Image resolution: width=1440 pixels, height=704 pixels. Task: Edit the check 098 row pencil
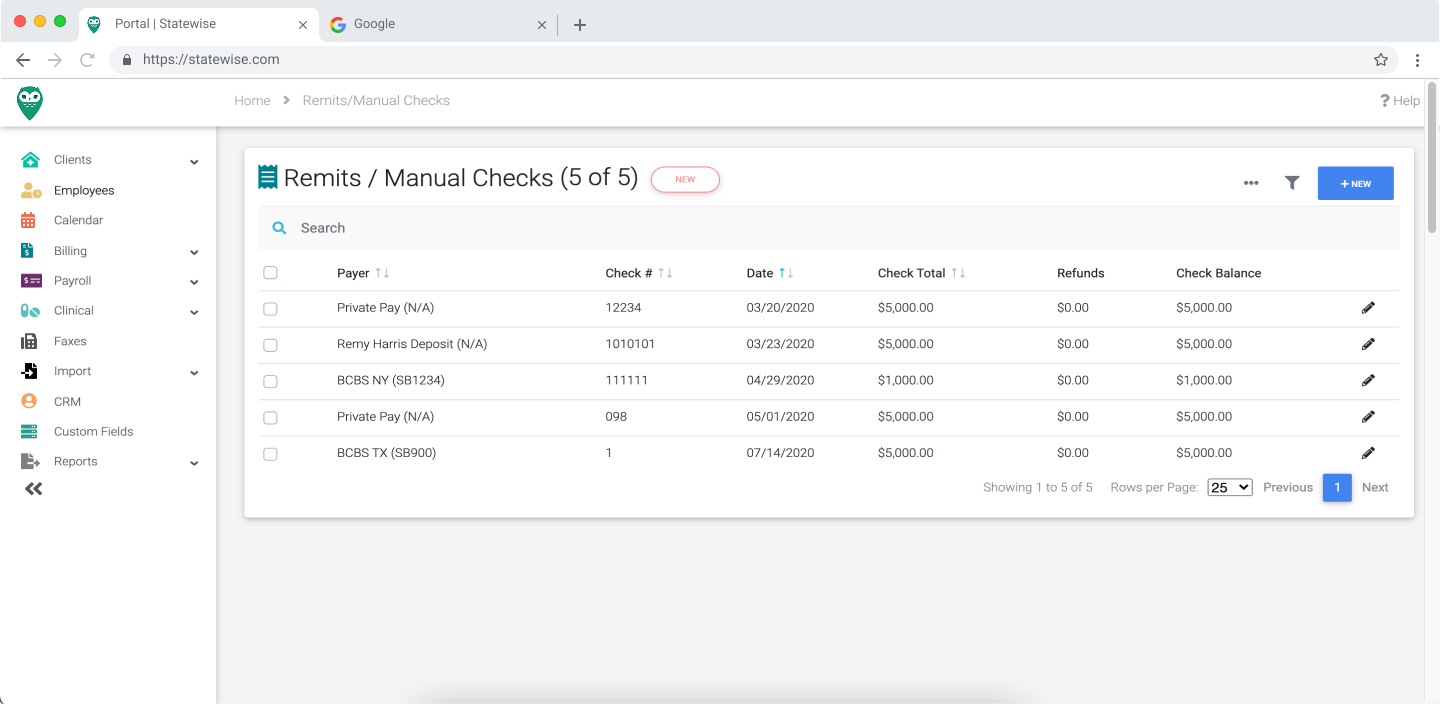[1368, 417]
